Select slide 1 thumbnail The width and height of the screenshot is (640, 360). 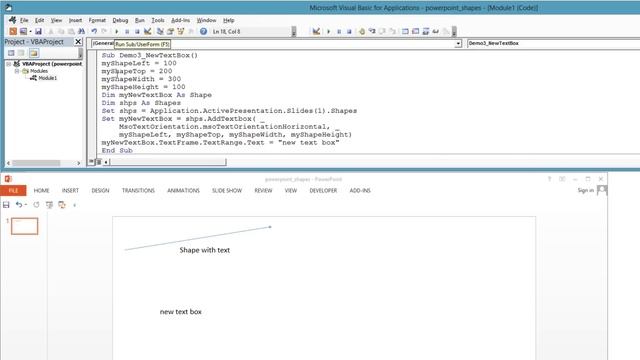pyautogui.click(x=24, y=226)
